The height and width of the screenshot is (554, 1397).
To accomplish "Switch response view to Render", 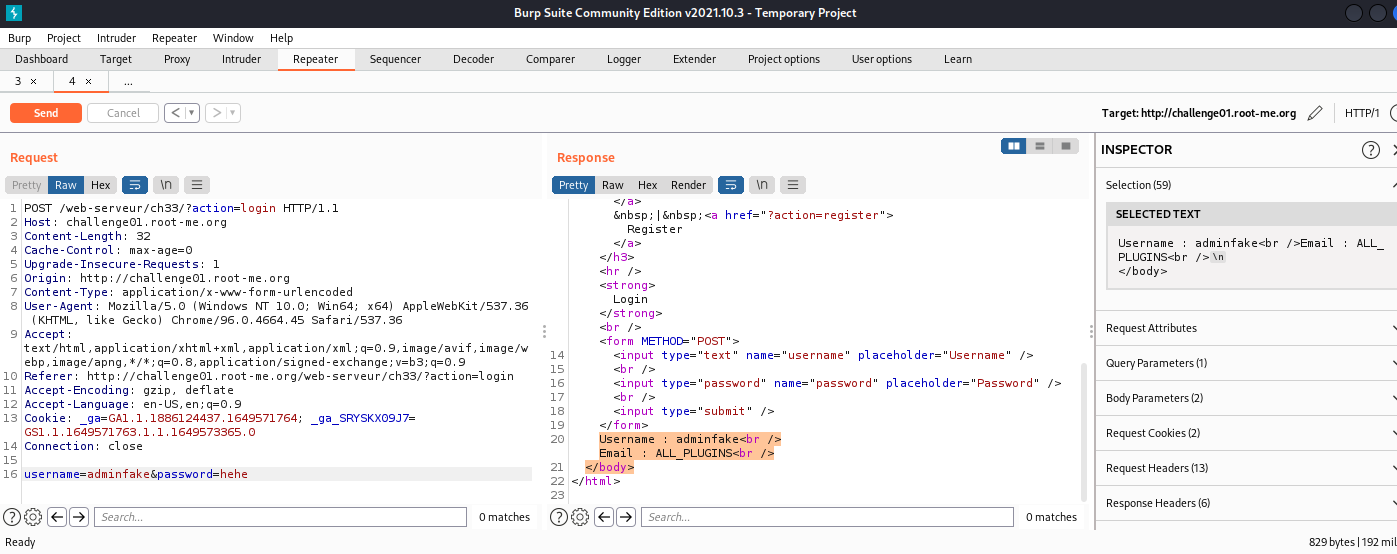I will click(x=688, y=185).
